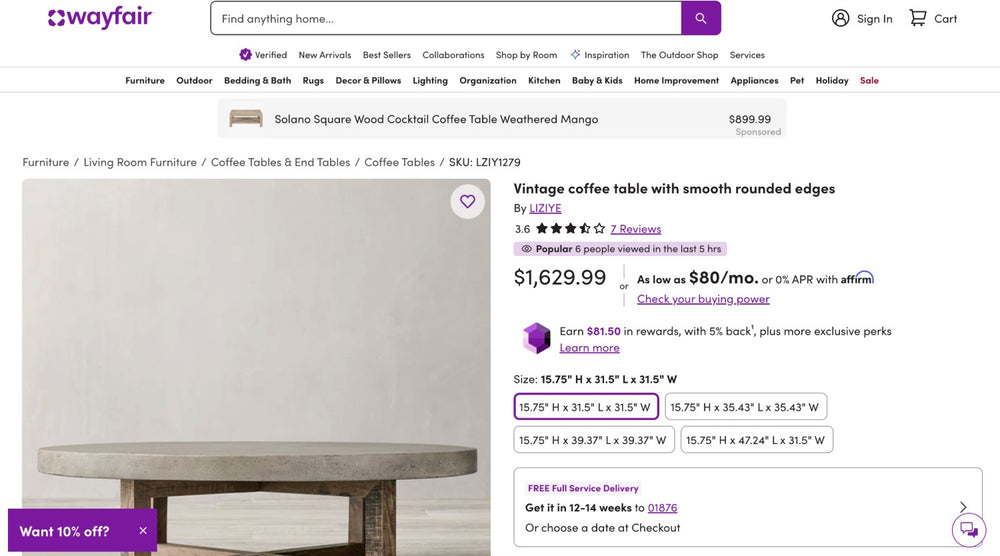Viewport: 1000px width, 556px height.
Task: Save product with the heart icon
Action: click(467, 201)
